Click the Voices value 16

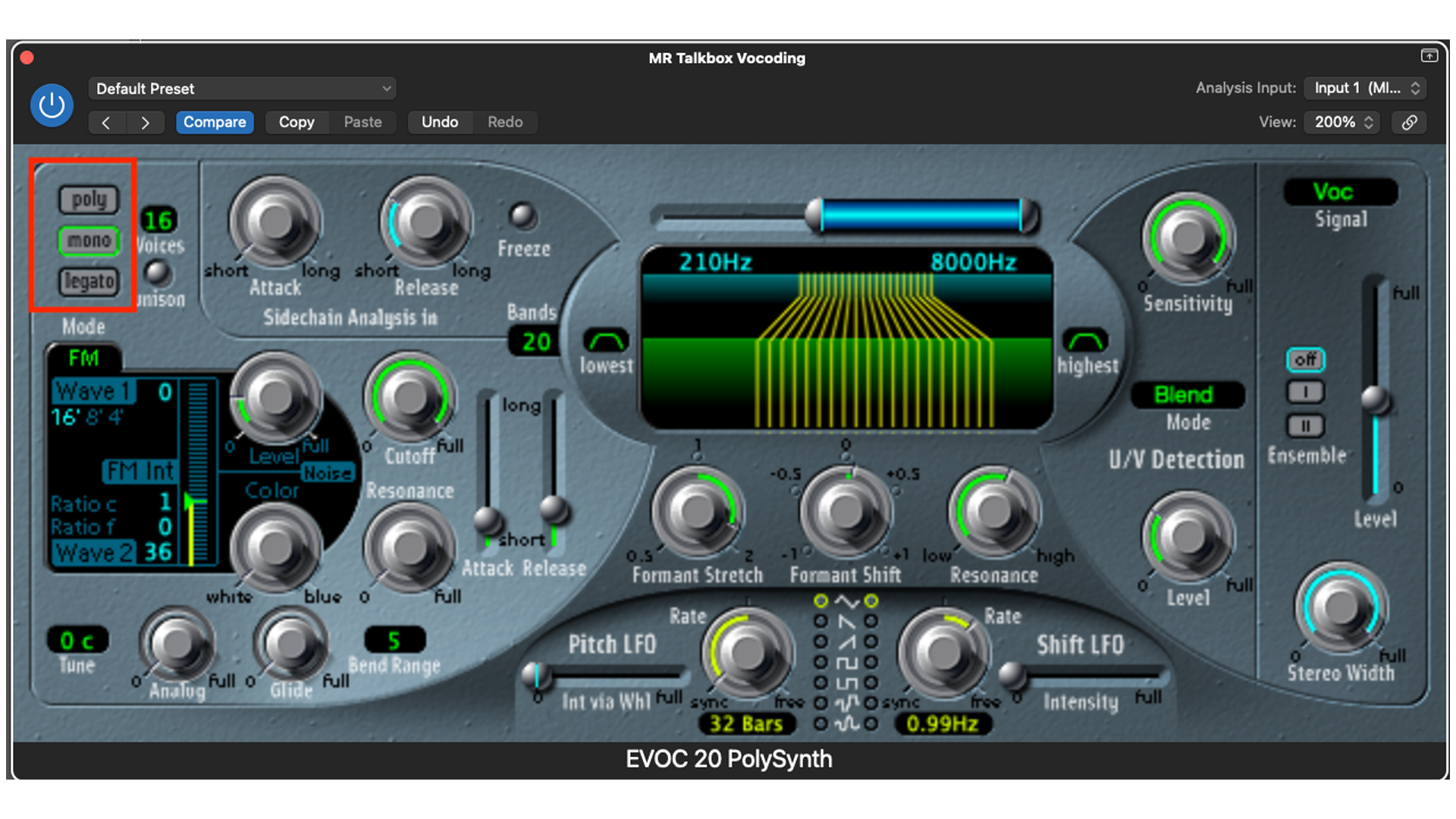(x=158, y=221)
